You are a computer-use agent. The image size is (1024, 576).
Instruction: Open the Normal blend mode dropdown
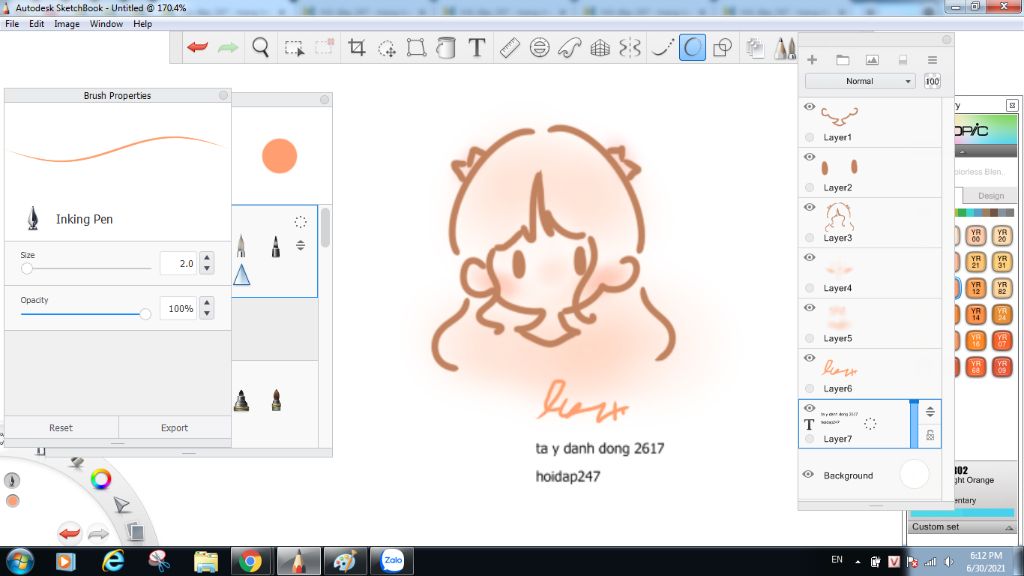tap(859, 81)
